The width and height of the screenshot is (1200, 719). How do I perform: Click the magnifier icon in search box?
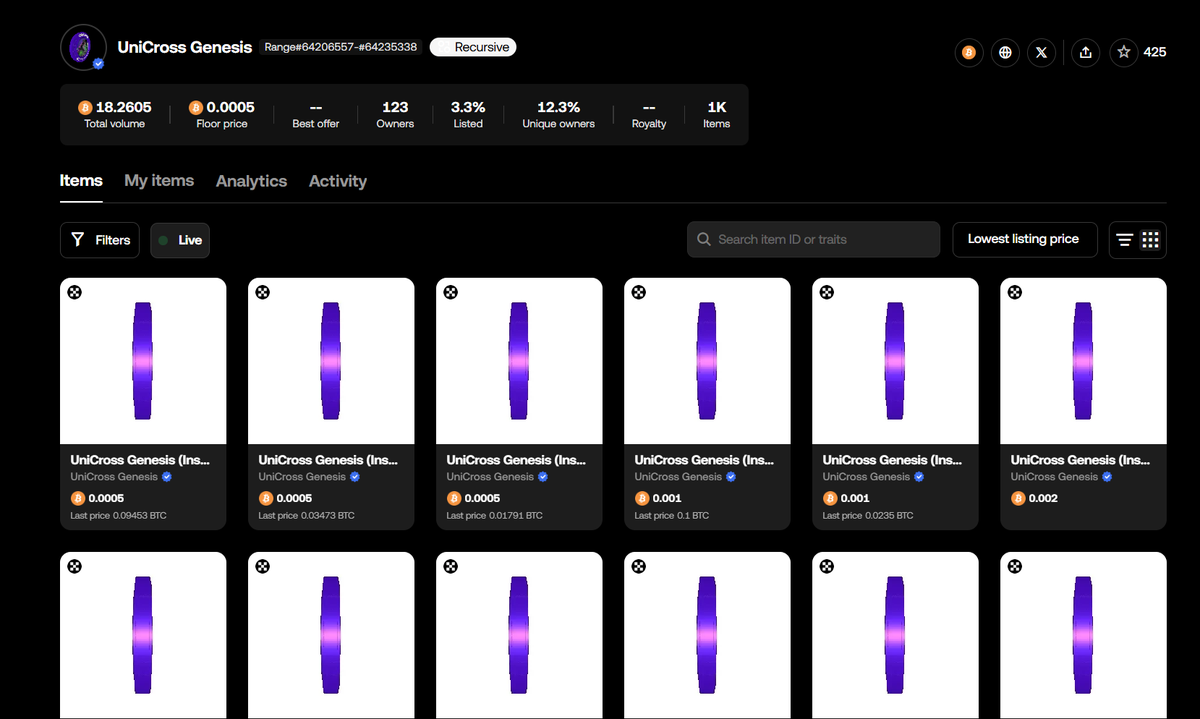[x=704, y=240]
